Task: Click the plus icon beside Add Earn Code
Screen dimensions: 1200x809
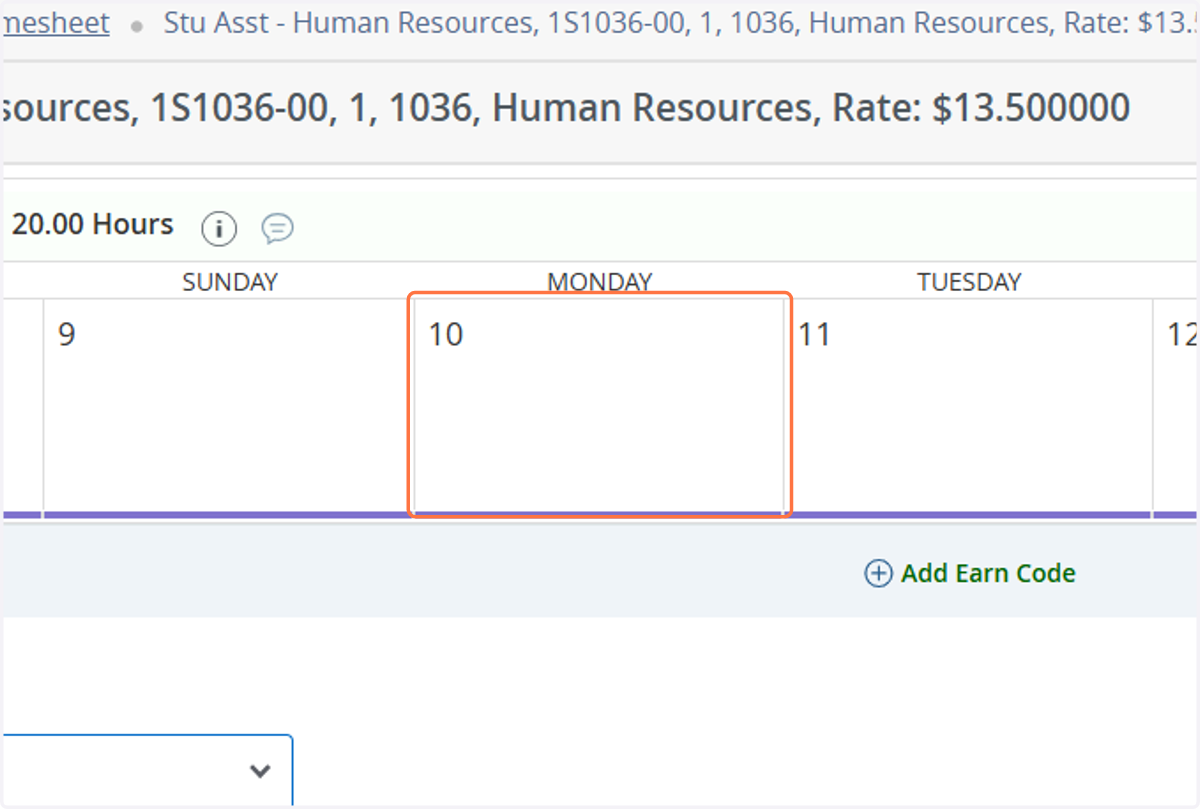Action: click(878, 573)
